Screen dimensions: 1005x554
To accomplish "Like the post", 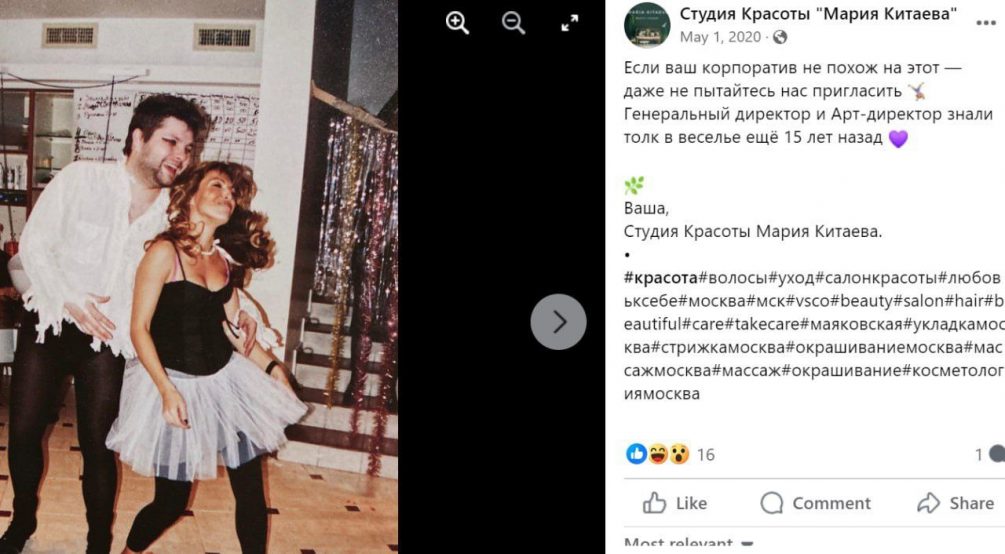I will (x=675, y=503).
